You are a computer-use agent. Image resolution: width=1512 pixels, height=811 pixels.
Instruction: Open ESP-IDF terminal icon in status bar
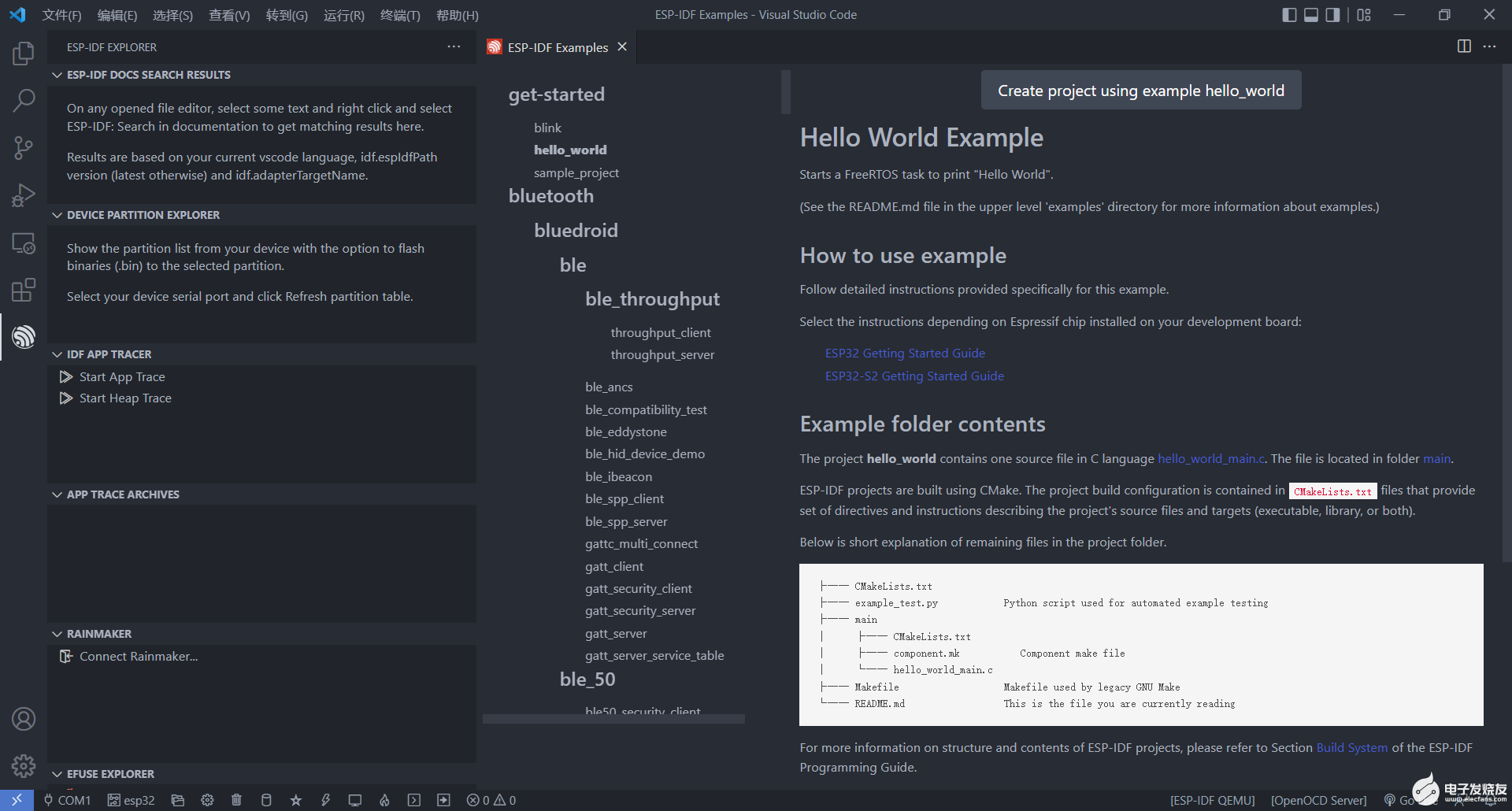(x=414, y=800)
